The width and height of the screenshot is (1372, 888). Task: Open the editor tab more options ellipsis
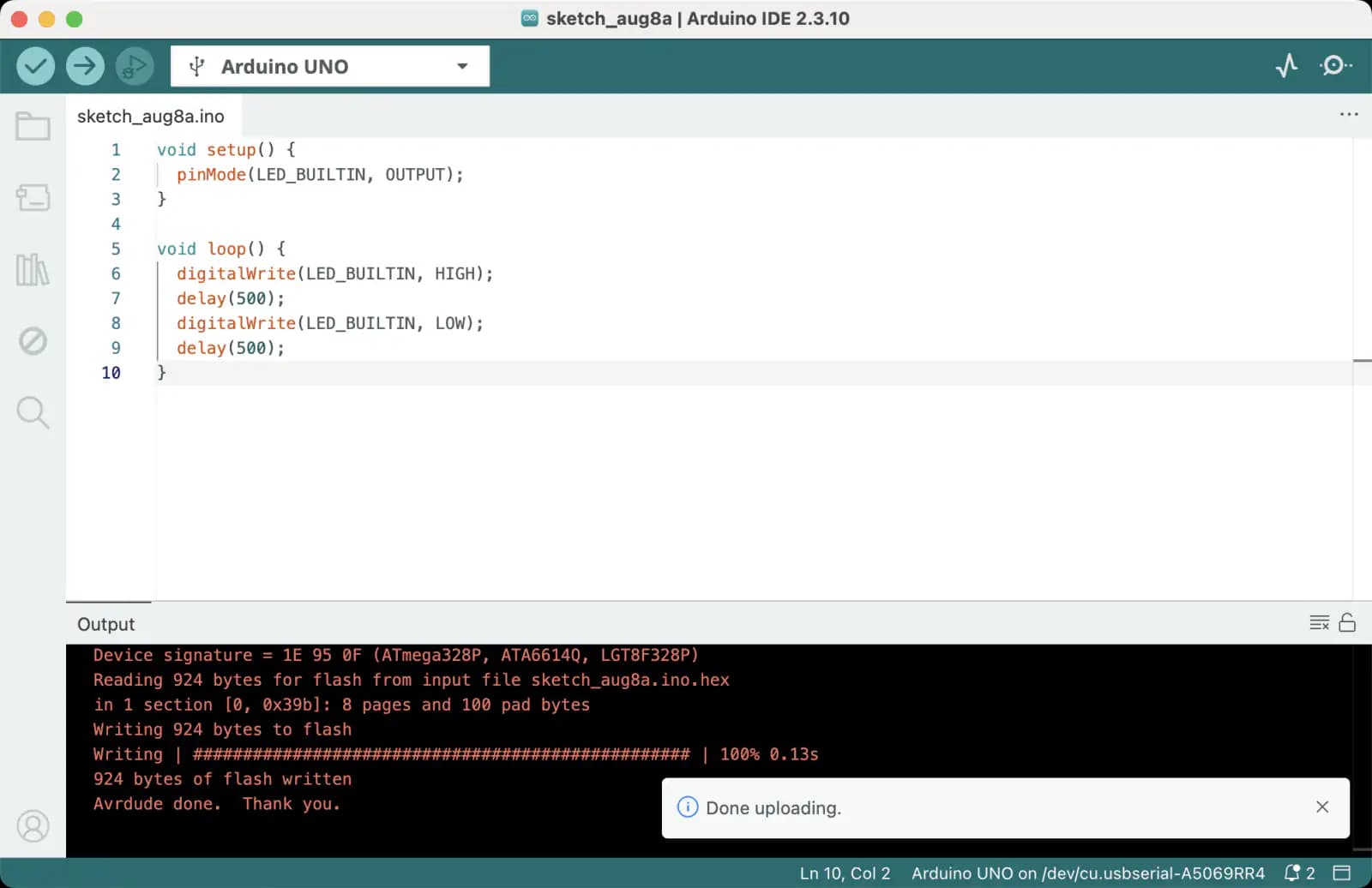[x=1349, y=114]
